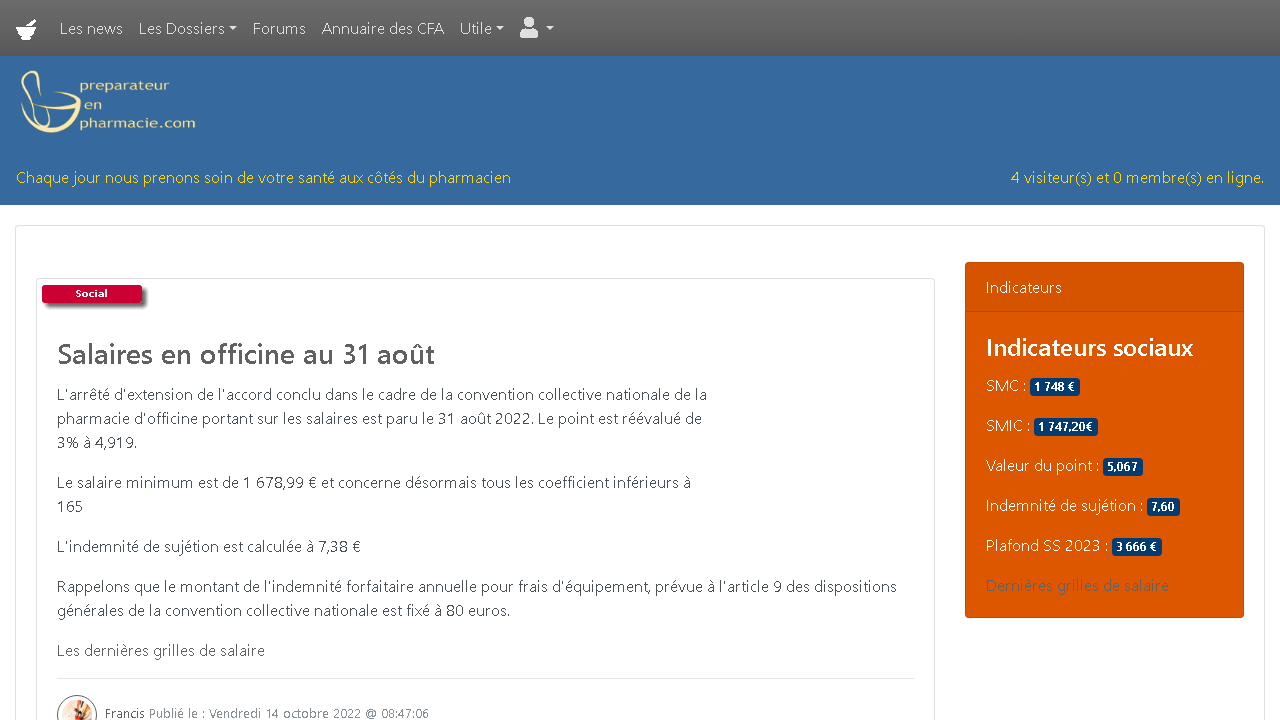Open the user account icon menu

point(536,28)
